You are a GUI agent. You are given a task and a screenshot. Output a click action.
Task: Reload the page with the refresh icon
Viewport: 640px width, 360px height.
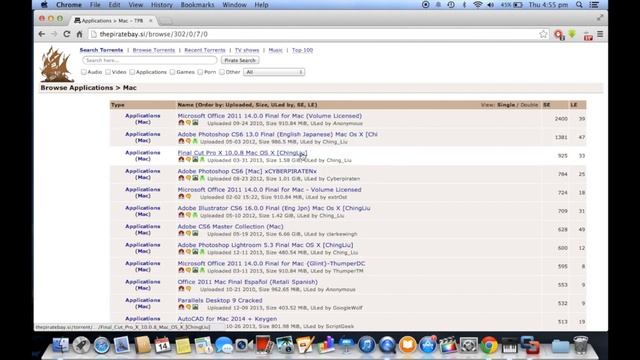[x=67, y=34]
